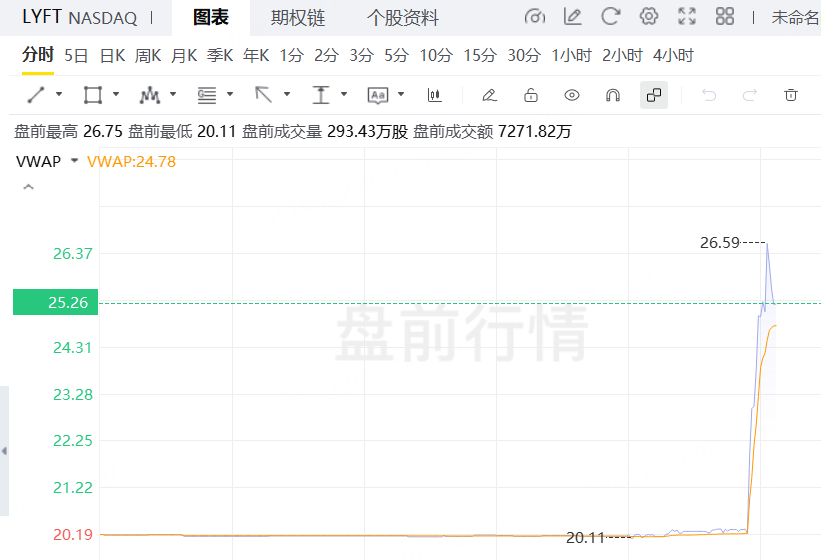This screenshot has height=560, width=821.
Task: Select the 1分 timeframe
Action: (x=292, y=55)
